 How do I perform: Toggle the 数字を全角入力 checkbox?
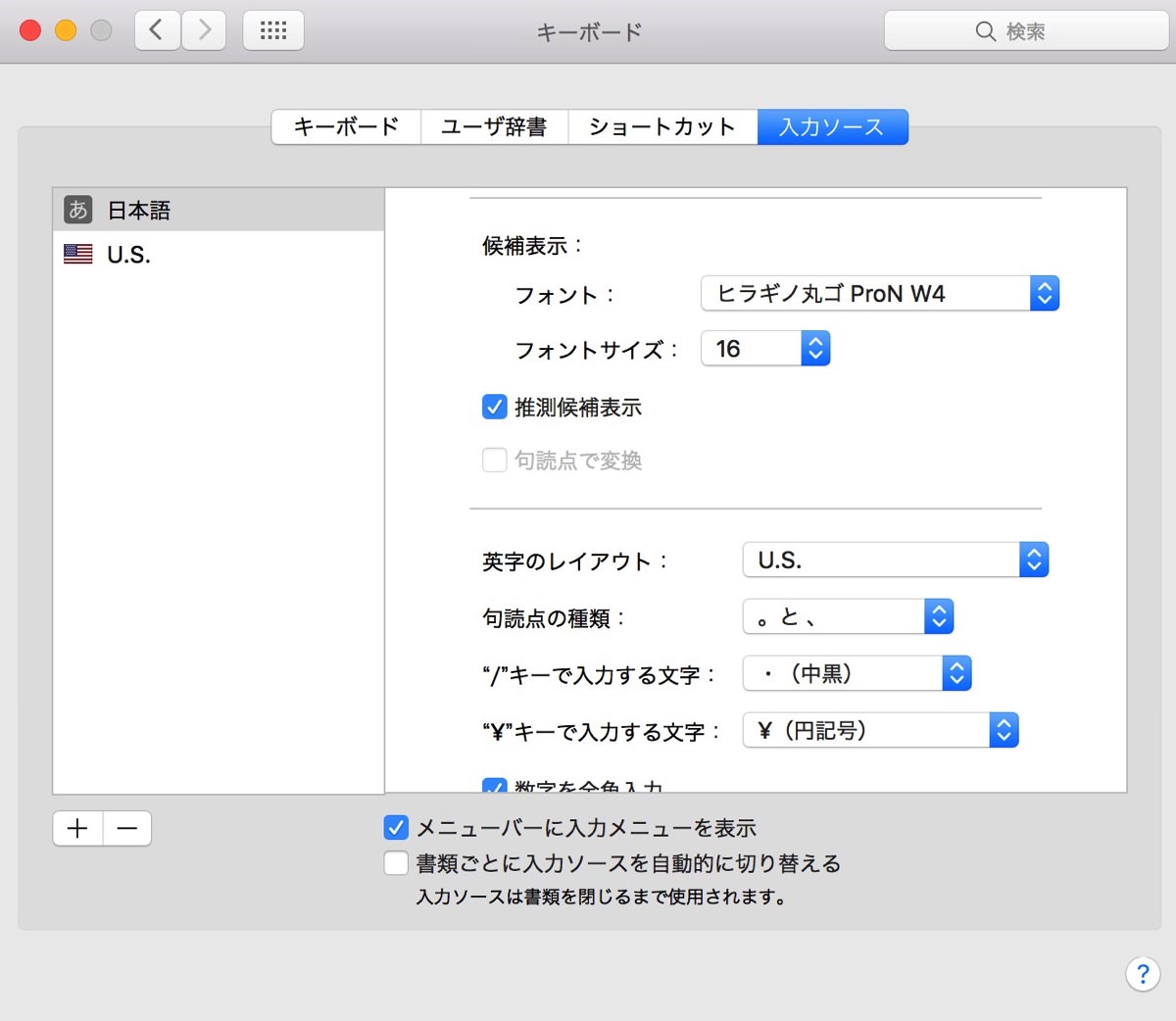coord(495,786)
